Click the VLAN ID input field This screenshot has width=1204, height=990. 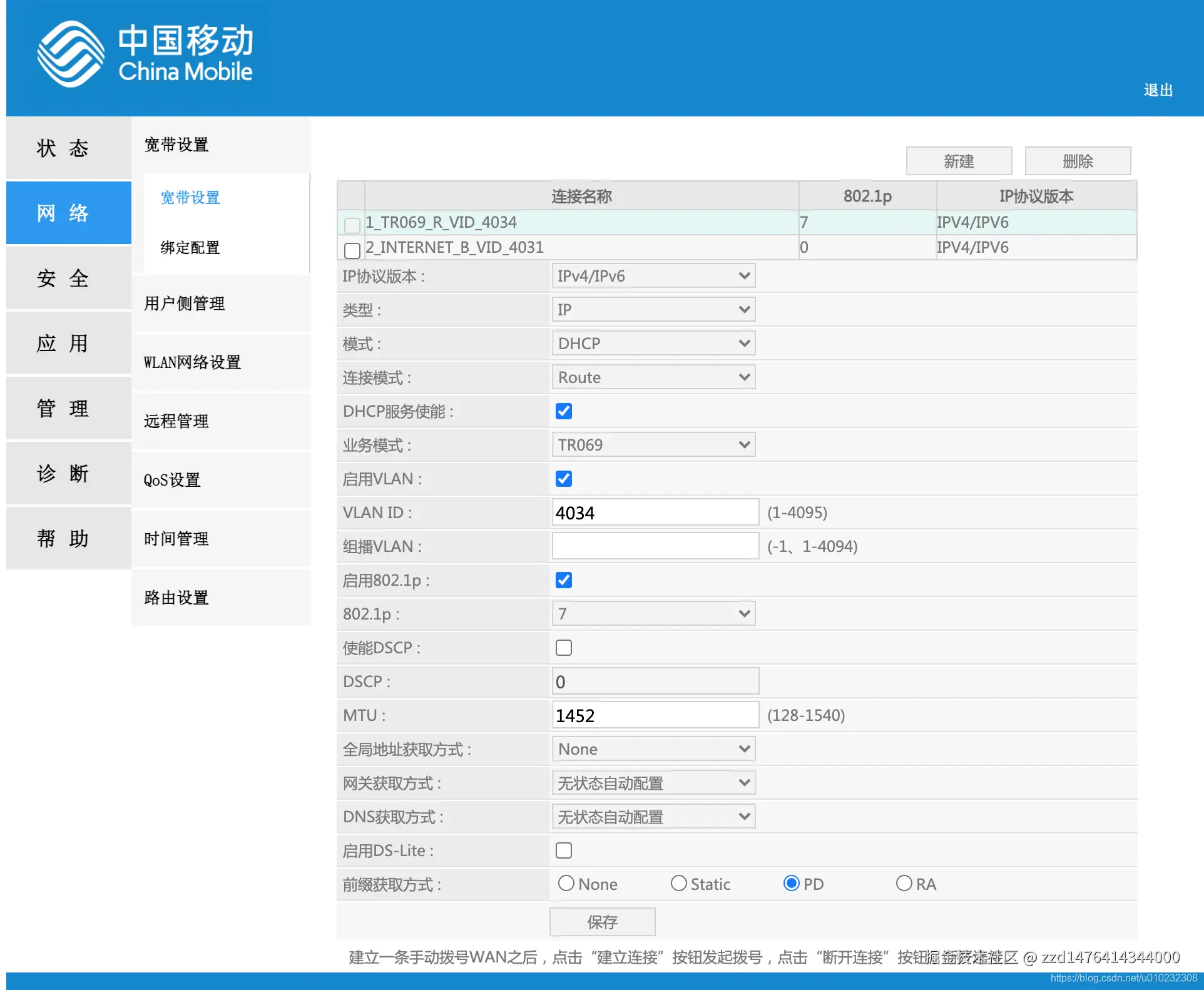click(x=655, y=513)
